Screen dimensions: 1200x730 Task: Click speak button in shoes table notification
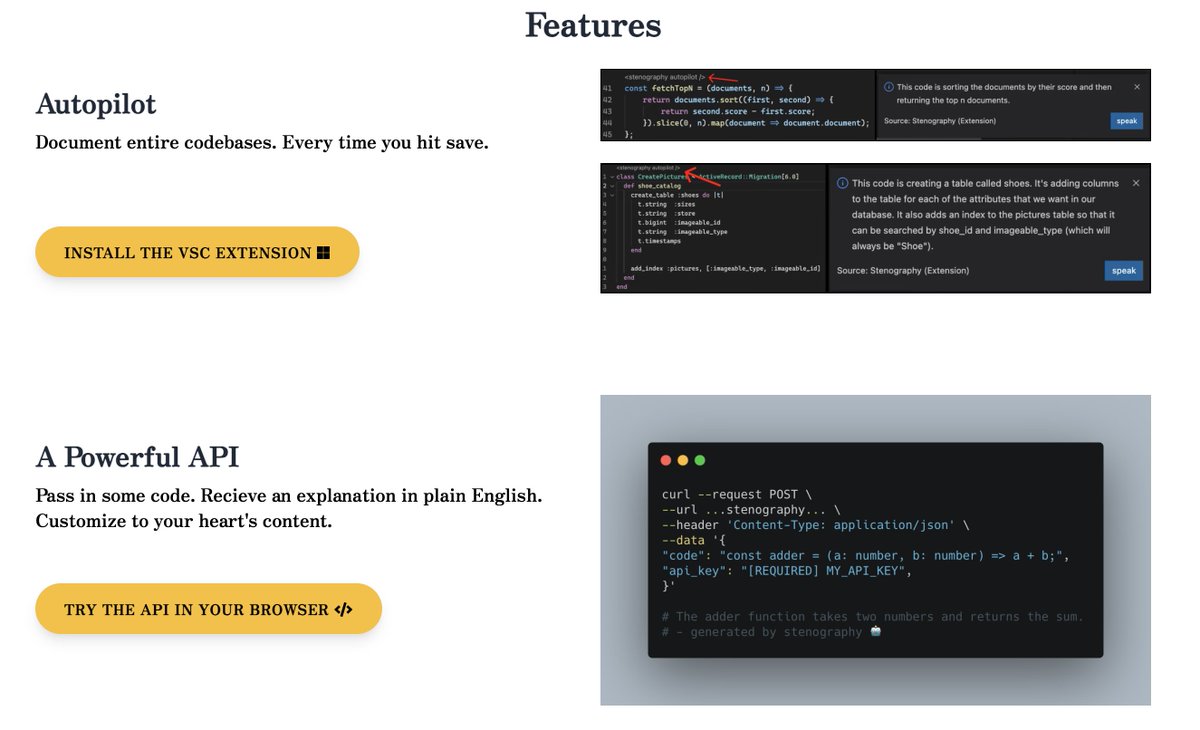[x=1124, y=270]
